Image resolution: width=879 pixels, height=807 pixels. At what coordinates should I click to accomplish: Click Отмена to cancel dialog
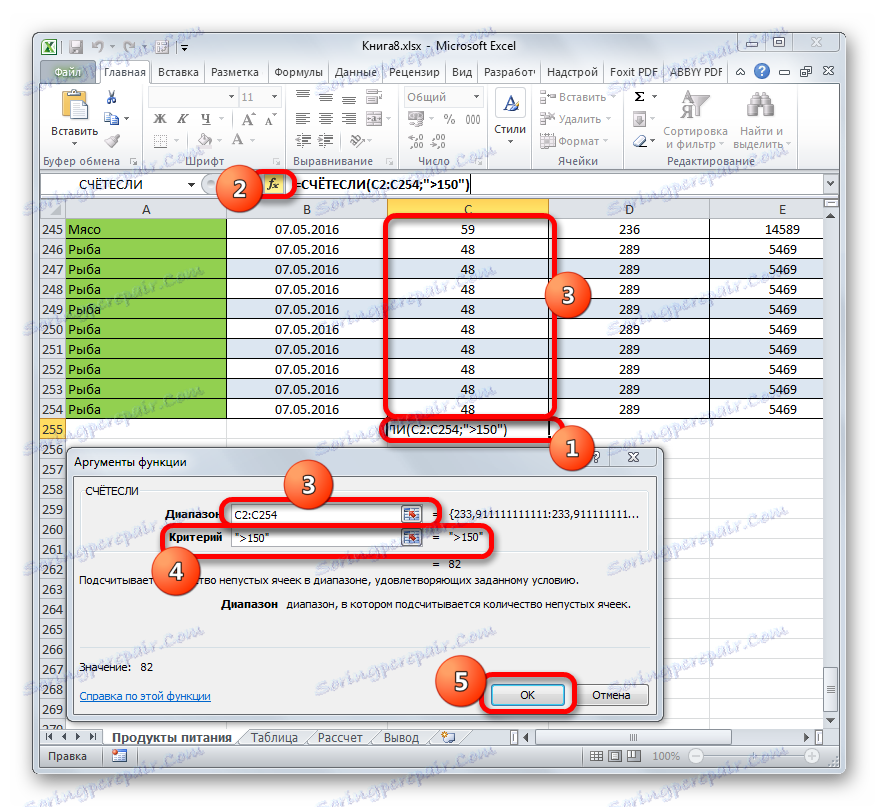tap(611, 695)
